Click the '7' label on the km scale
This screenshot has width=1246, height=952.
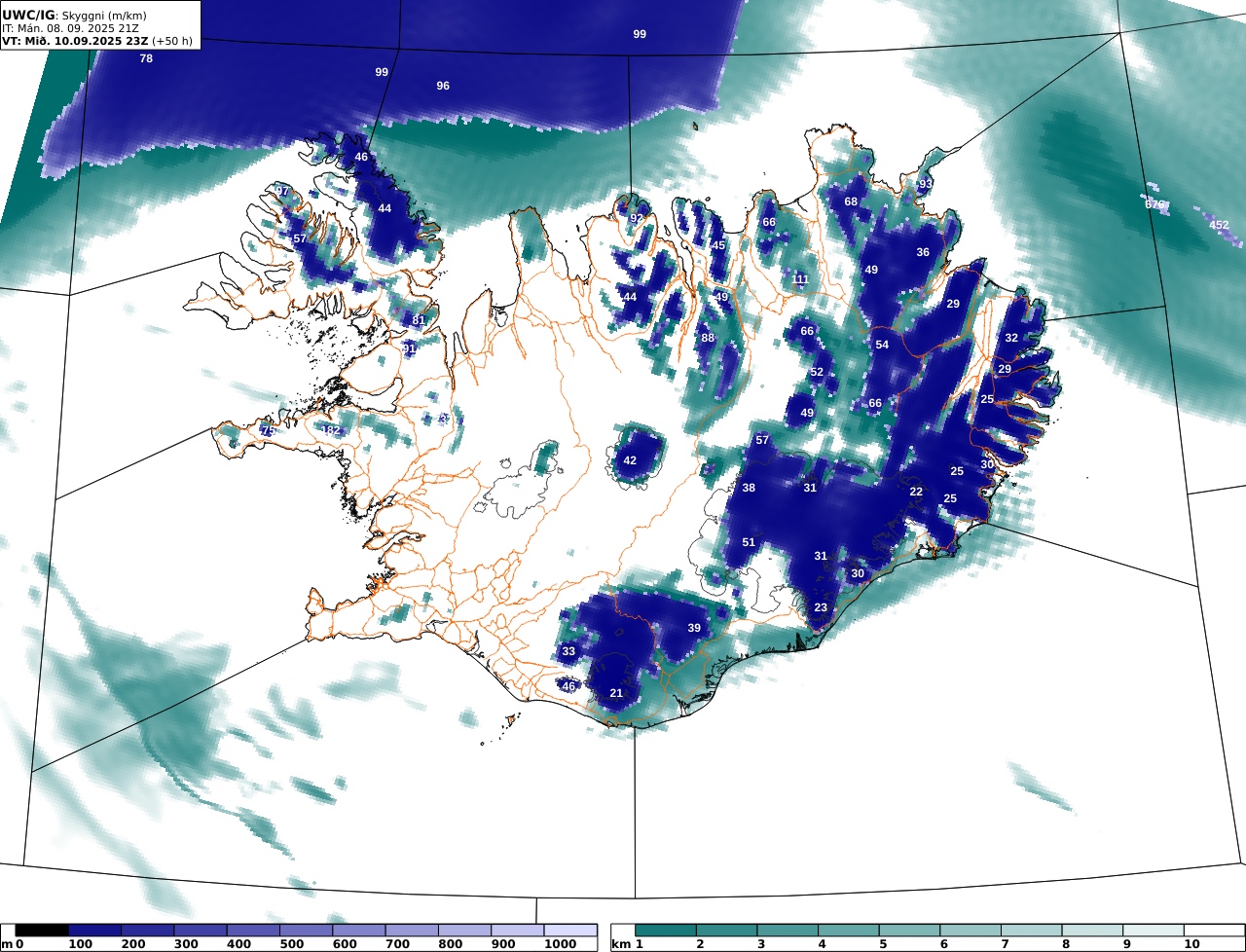tap(1006, 944)
